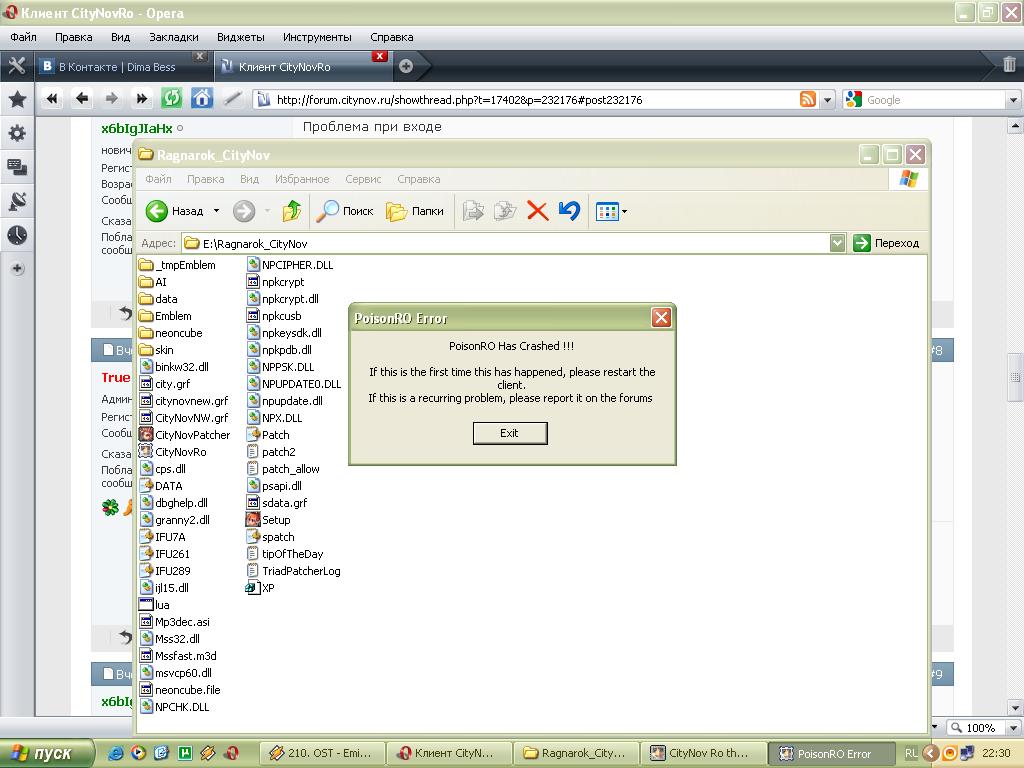The width and height of the screenshot is (1024, 768).
Task: Click Explorer delete red X icon
Action: 537,211
